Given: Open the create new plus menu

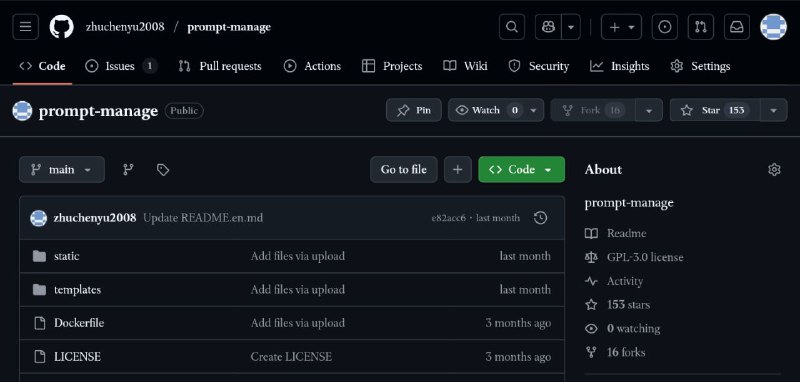Looking at the screenshot, I should [621, 27].
